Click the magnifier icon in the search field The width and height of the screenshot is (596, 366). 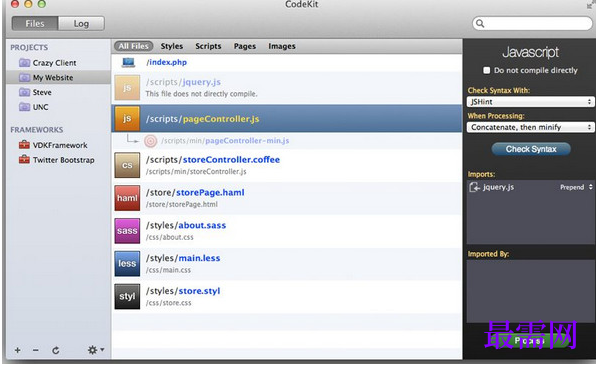pyautogui.click(x=480, y=24)
